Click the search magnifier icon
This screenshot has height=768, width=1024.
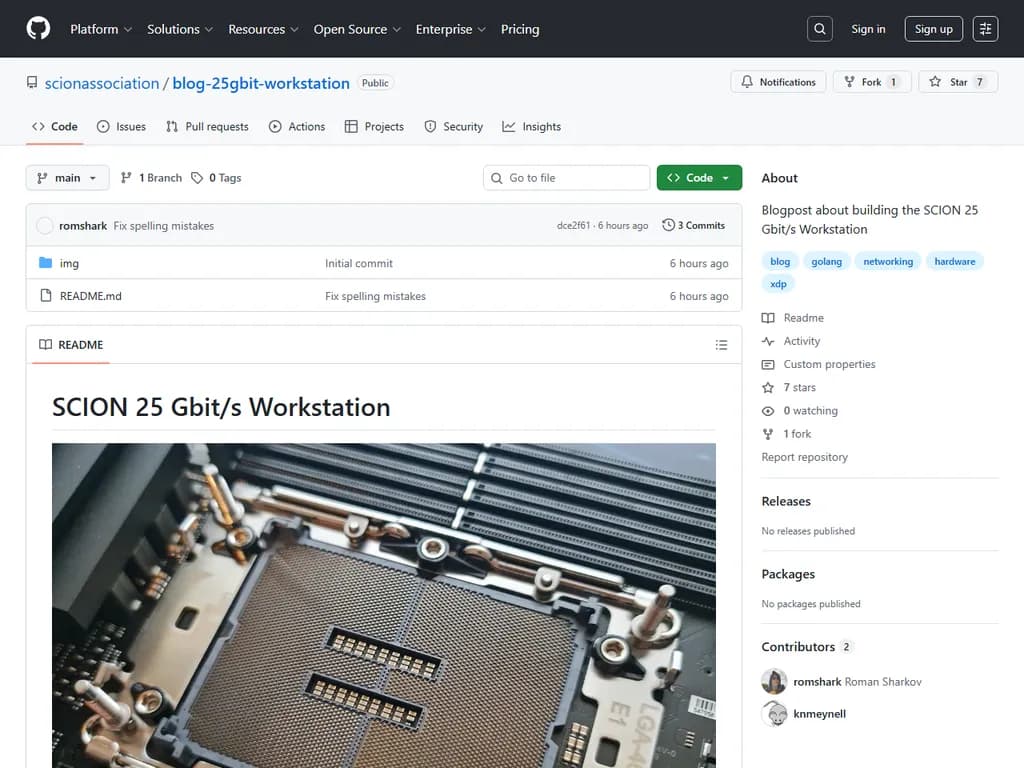pyautogui.click(x=819, y=28)
